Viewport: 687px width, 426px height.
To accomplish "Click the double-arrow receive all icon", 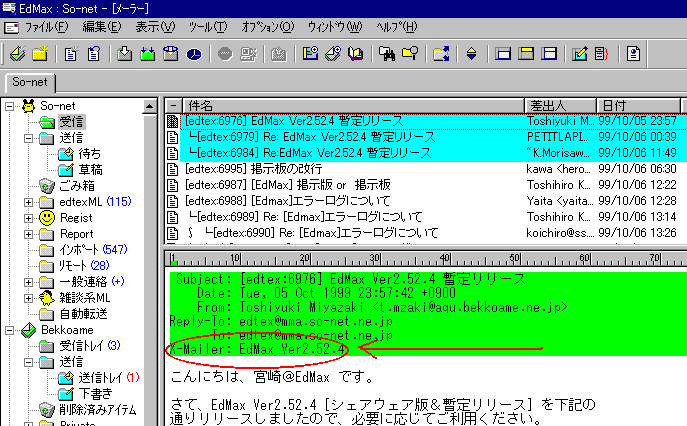I will point(148,54).
